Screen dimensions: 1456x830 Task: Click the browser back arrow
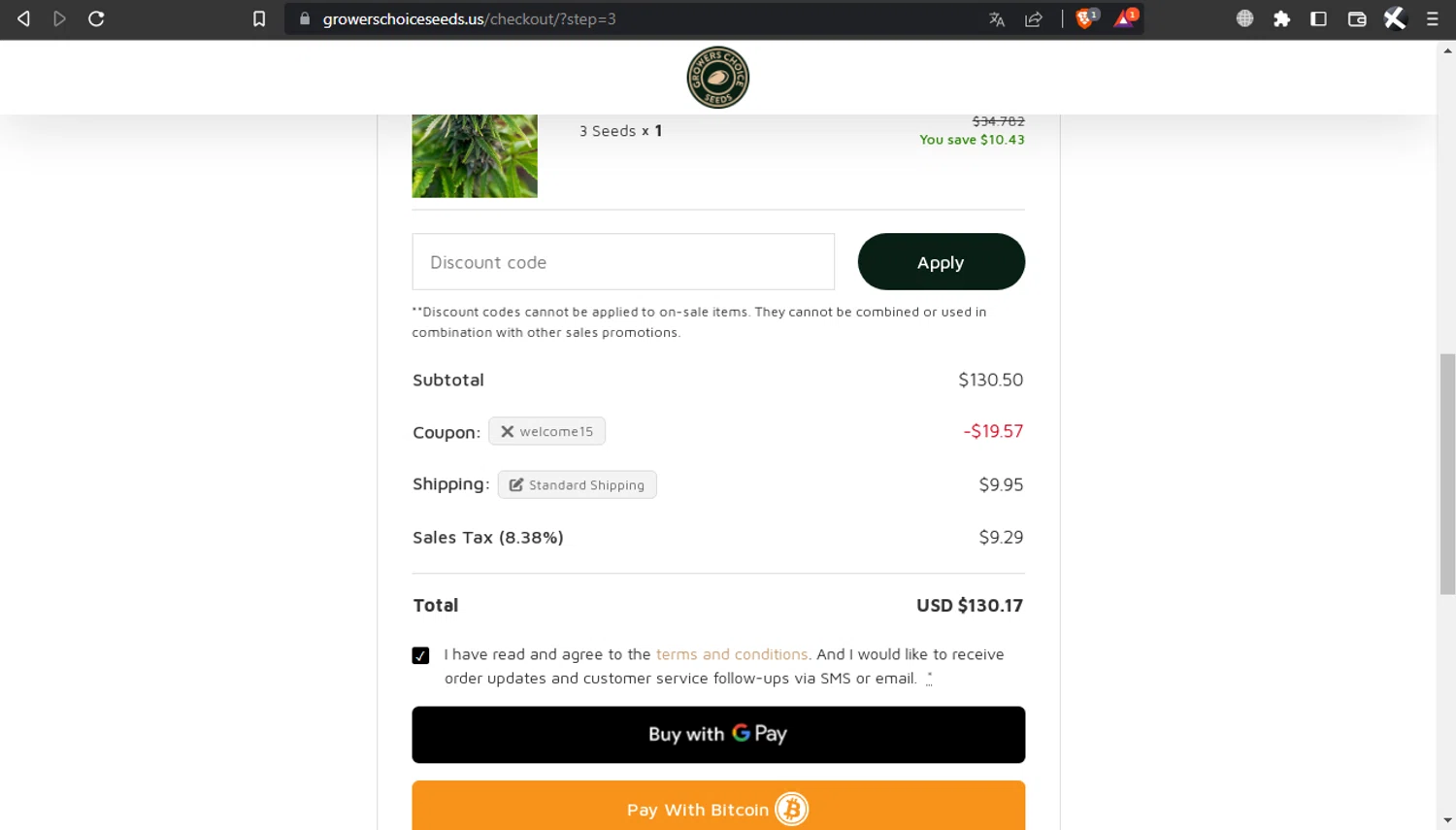pos(23,18)
